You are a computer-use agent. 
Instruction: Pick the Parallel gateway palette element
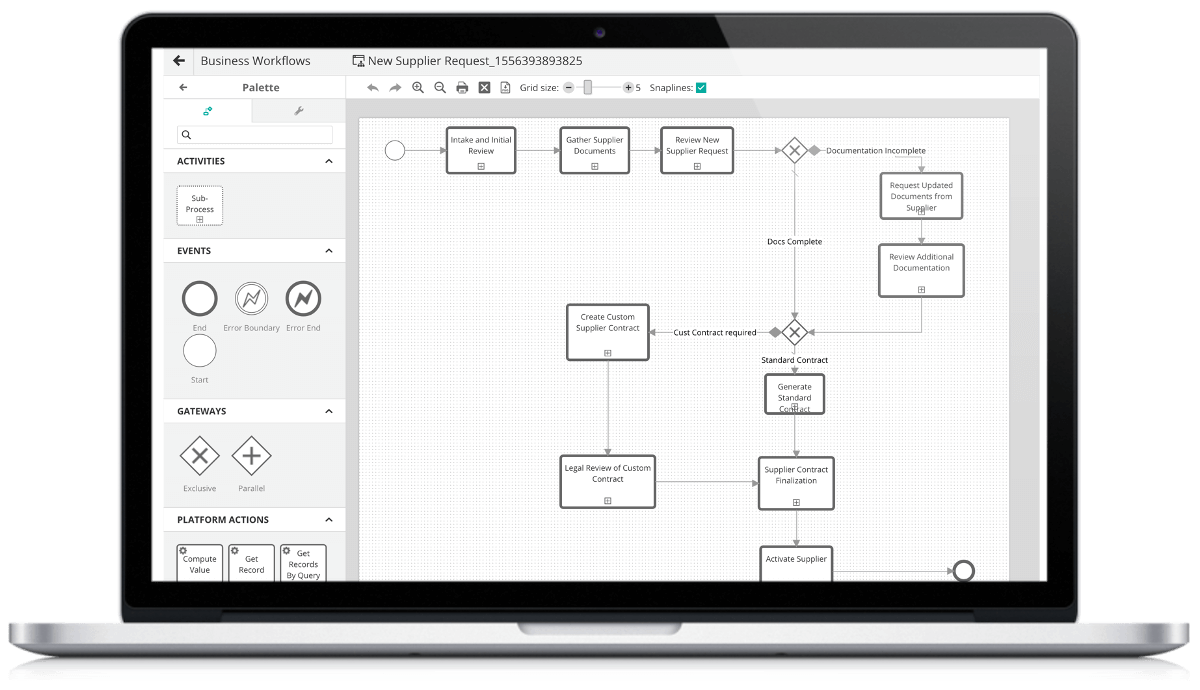(x=251, y=458)
